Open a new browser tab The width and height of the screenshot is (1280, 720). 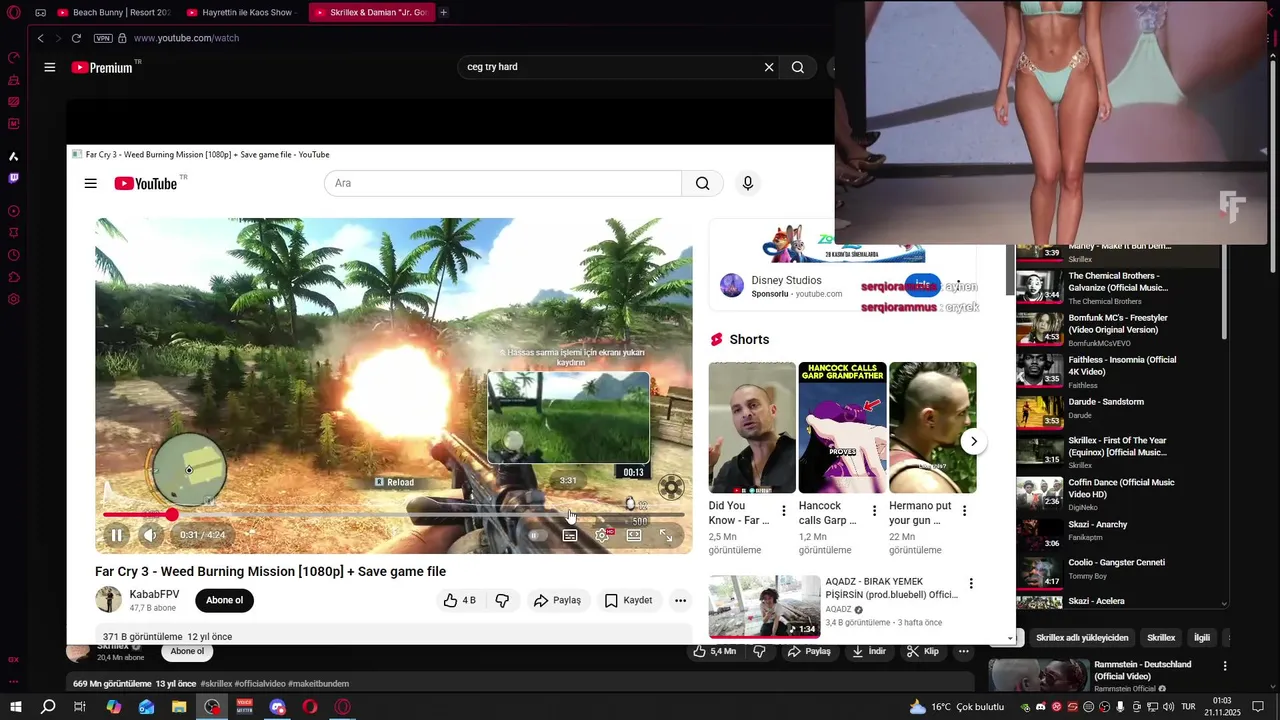(444, 13)
